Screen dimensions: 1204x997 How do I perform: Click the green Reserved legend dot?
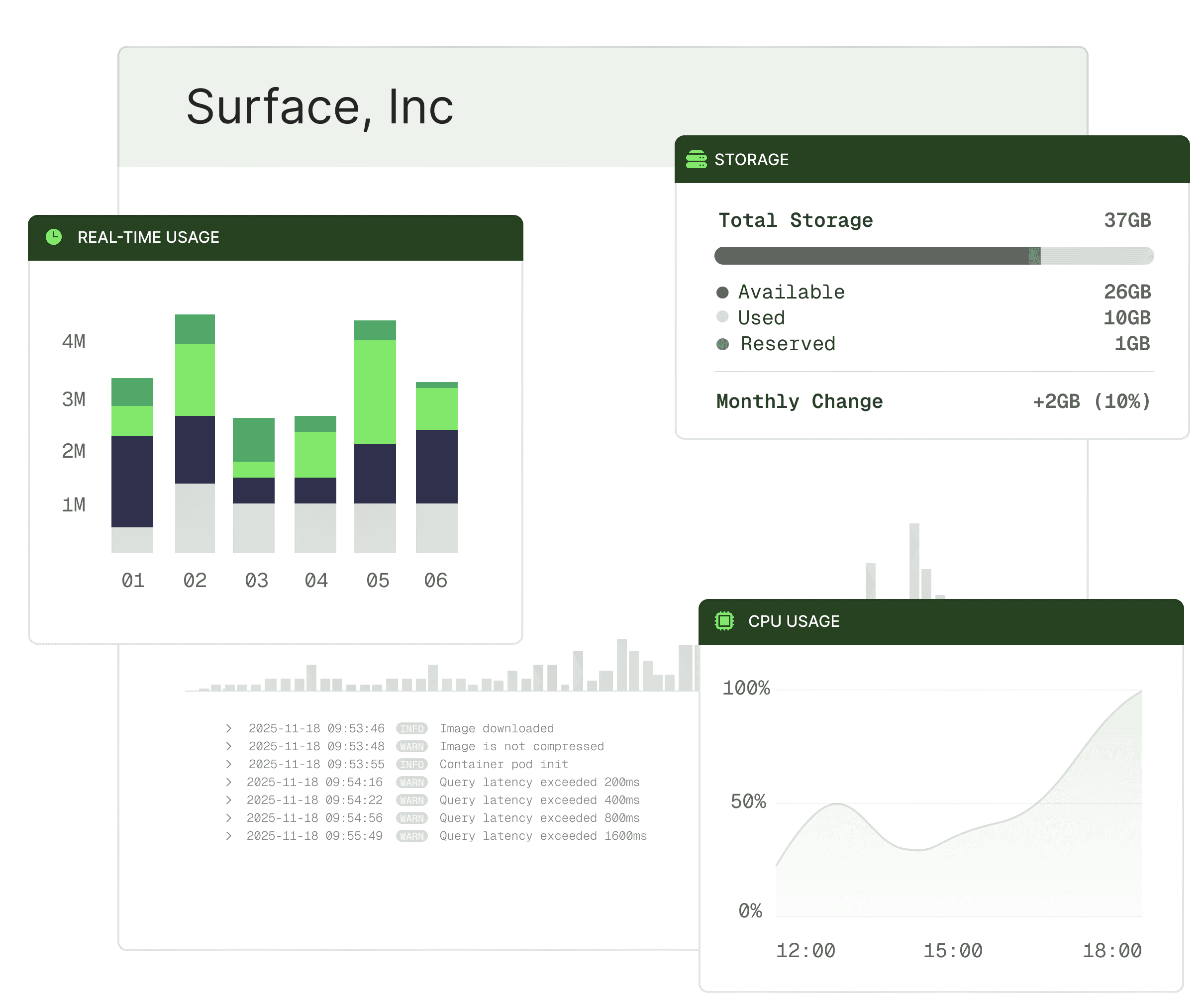722,344
